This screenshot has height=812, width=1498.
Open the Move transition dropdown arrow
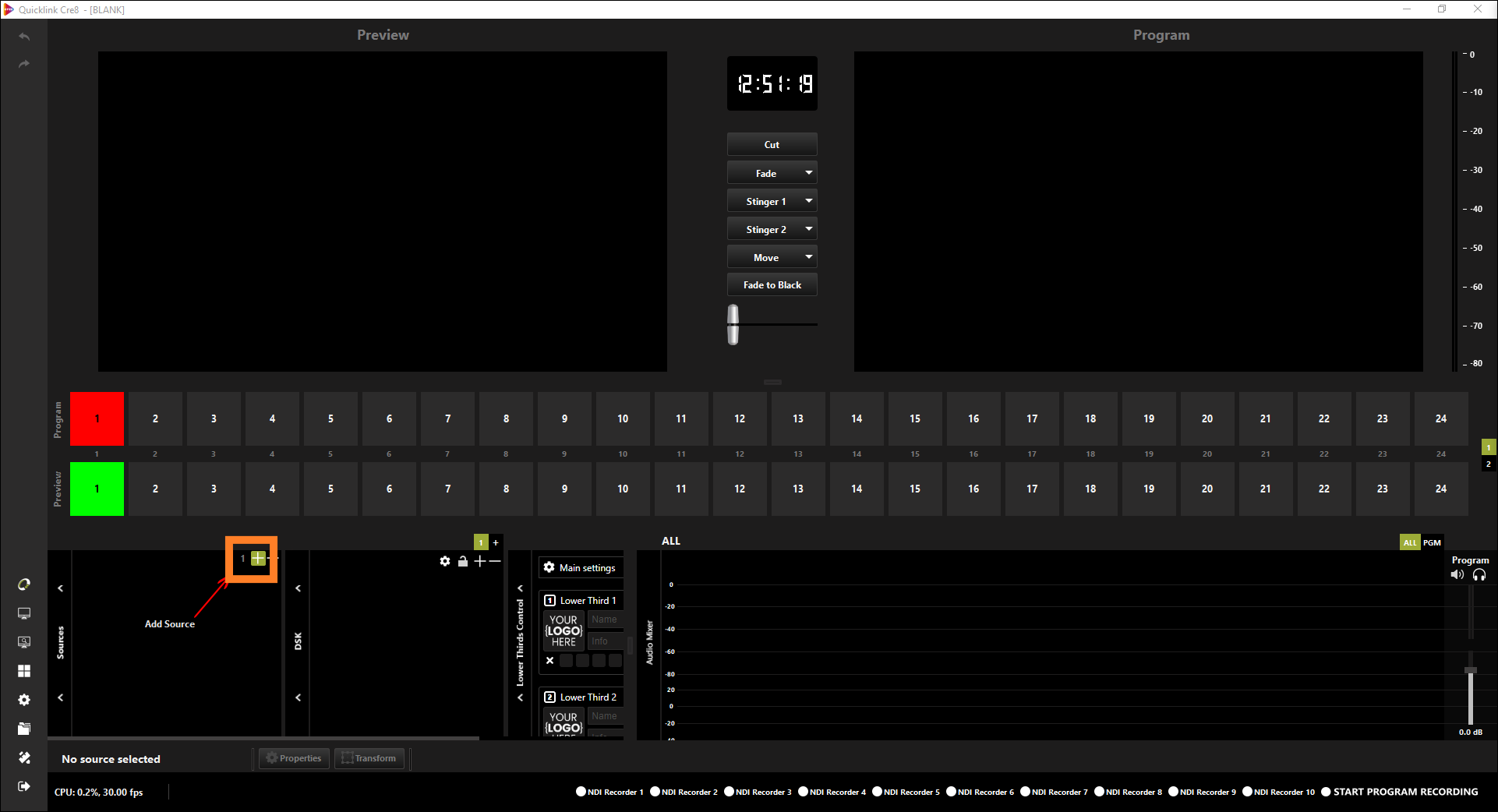pyautogui.click(x=809, y=257)
